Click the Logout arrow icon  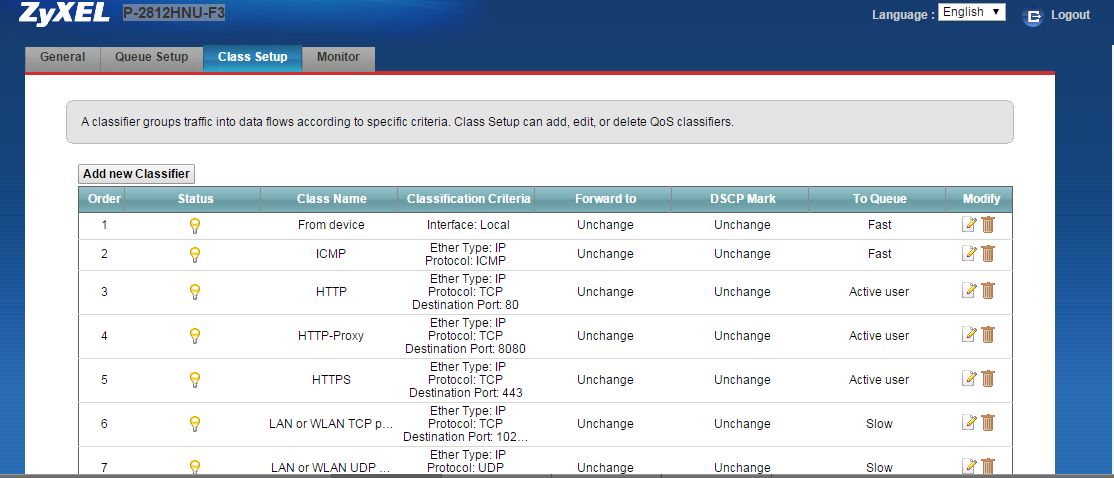pos(1033,16)
